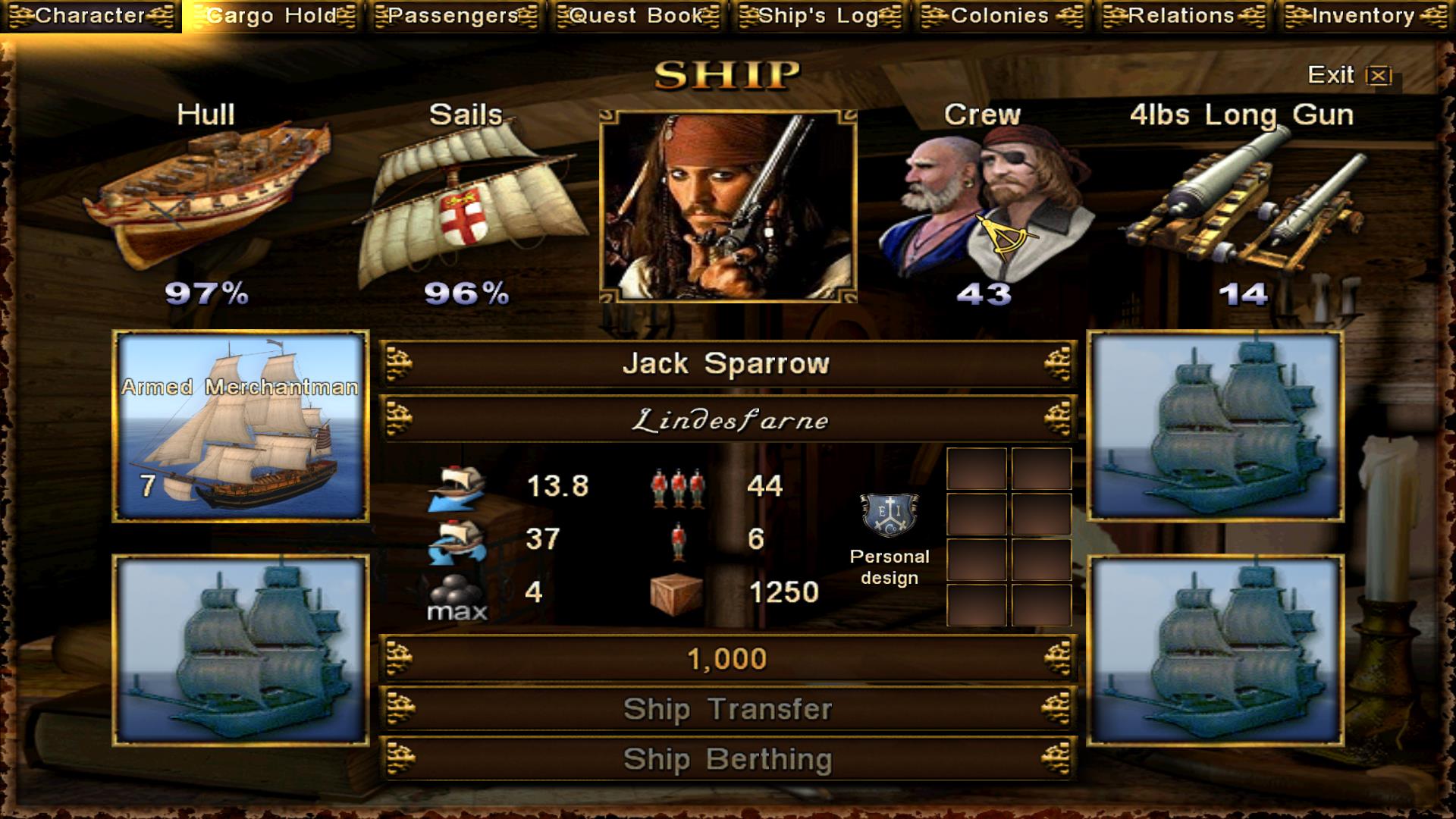Click the cargo crate capacity icon
Image resolution: width=1456 pixels, height=819 pixels.
676,593
